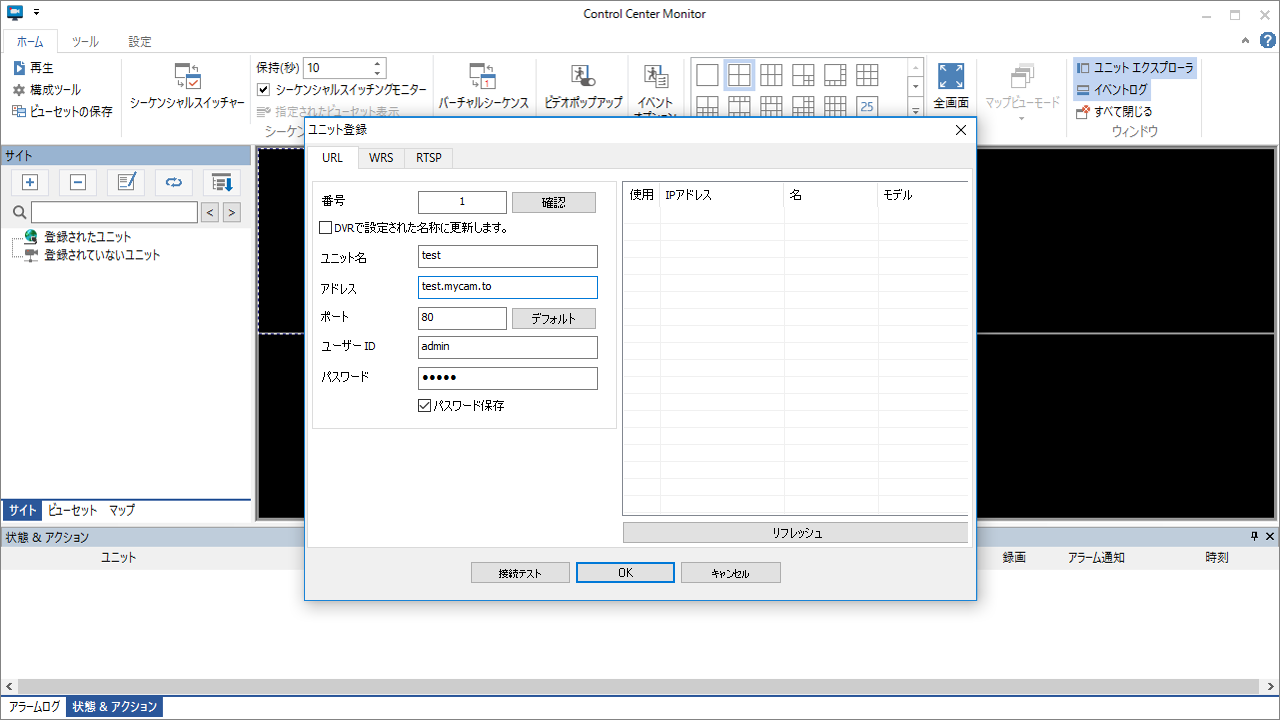
Task: Open the quick access toolbar dropdown
Action: 37,13
